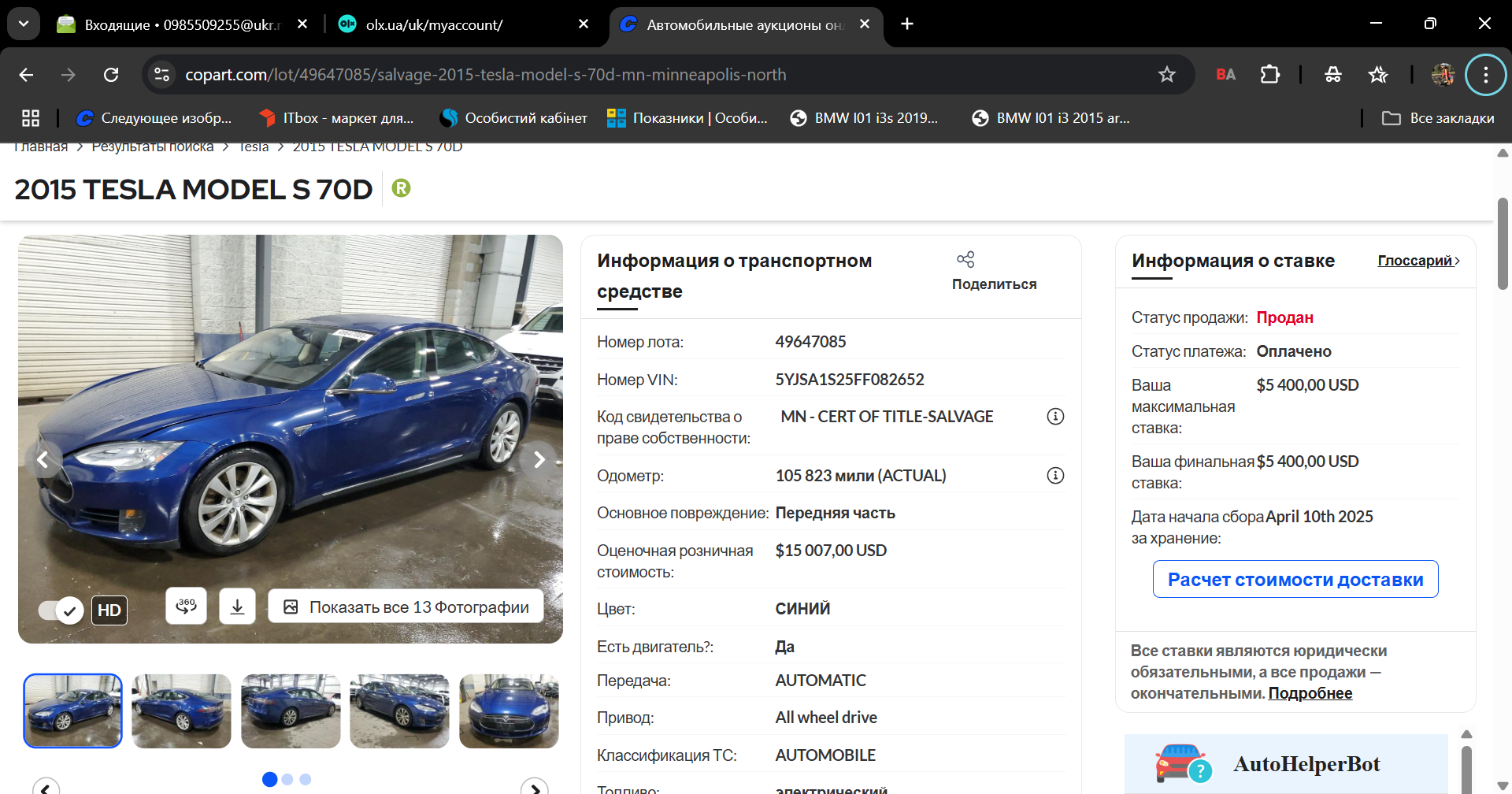Switch to the Входящие mail tab
The width and height of the screenshot is (1512, 794).
[x=183, y=24]
